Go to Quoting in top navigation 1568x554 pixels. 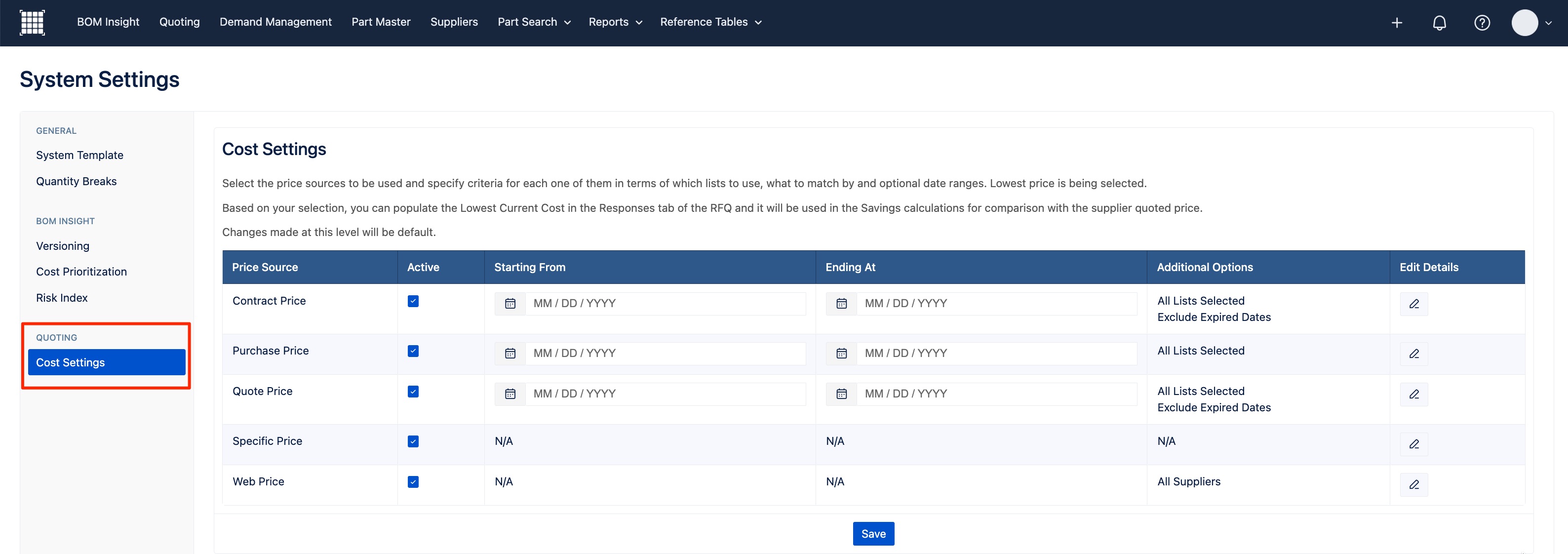click(x=180, y=22)
